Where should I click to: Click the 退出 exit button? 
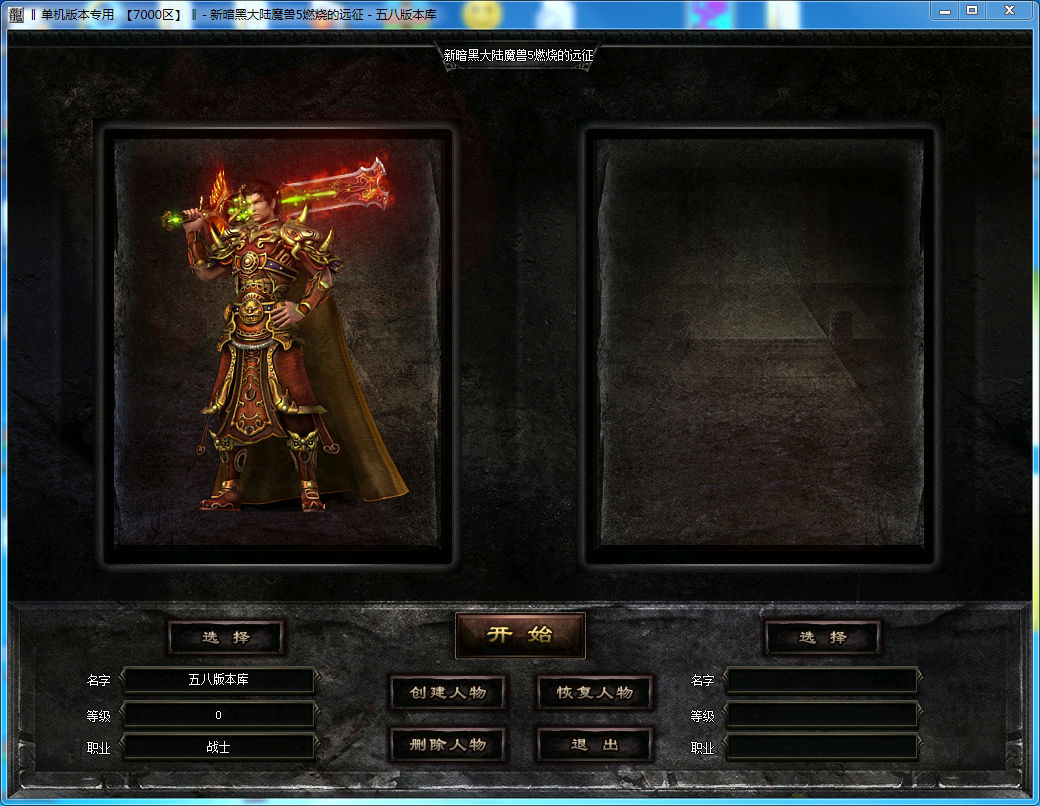[594, 744]
